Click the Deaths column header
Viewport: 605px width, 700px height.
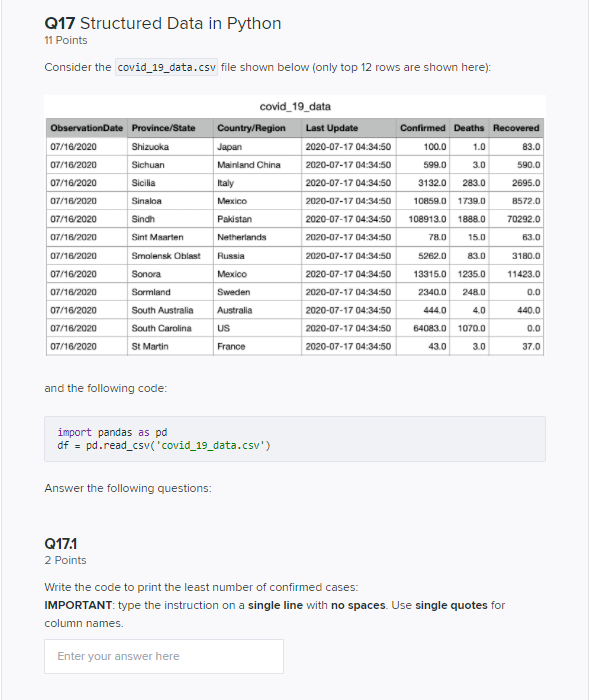click(469, 128)
